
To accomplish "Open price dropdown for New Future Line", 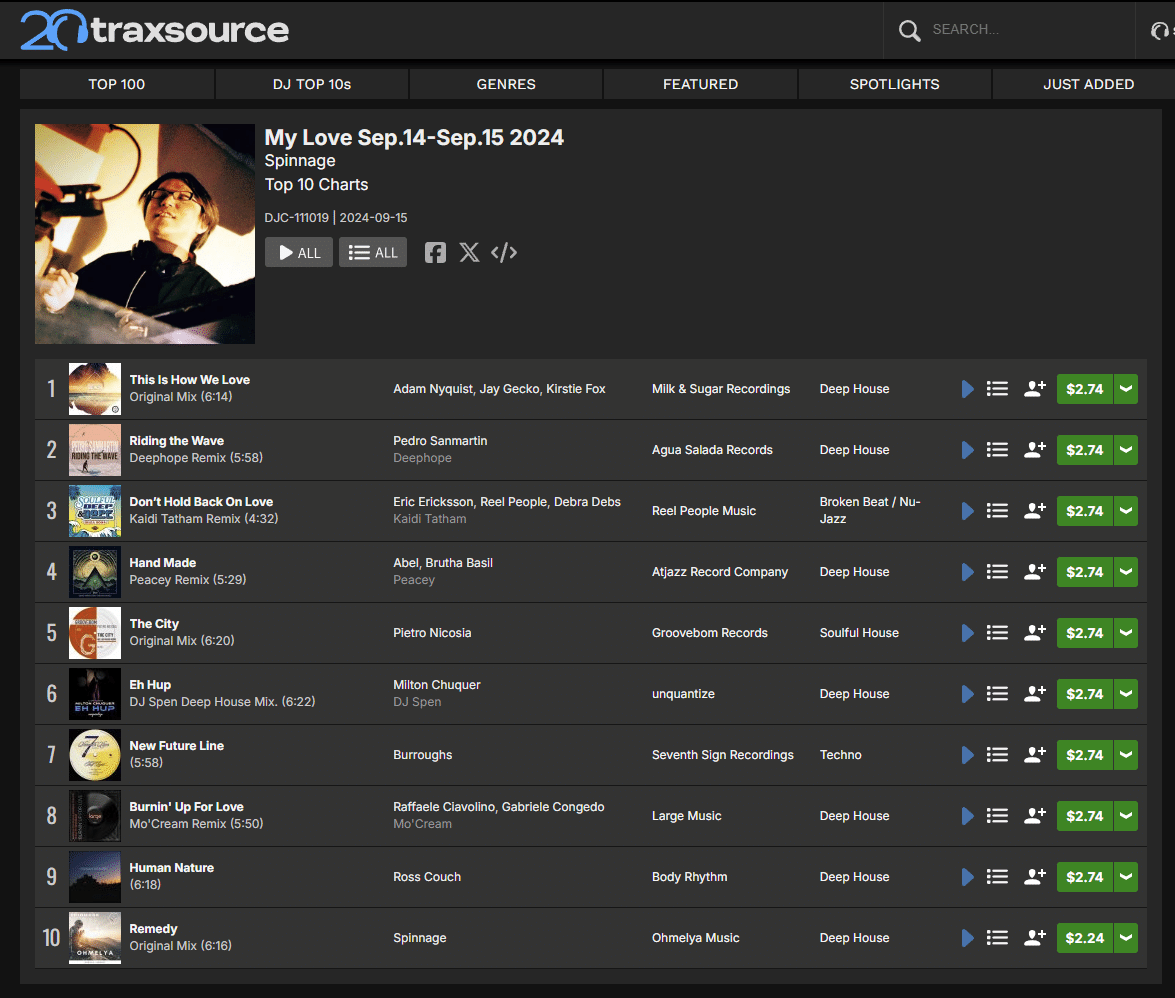I will tap(1126, 754).
